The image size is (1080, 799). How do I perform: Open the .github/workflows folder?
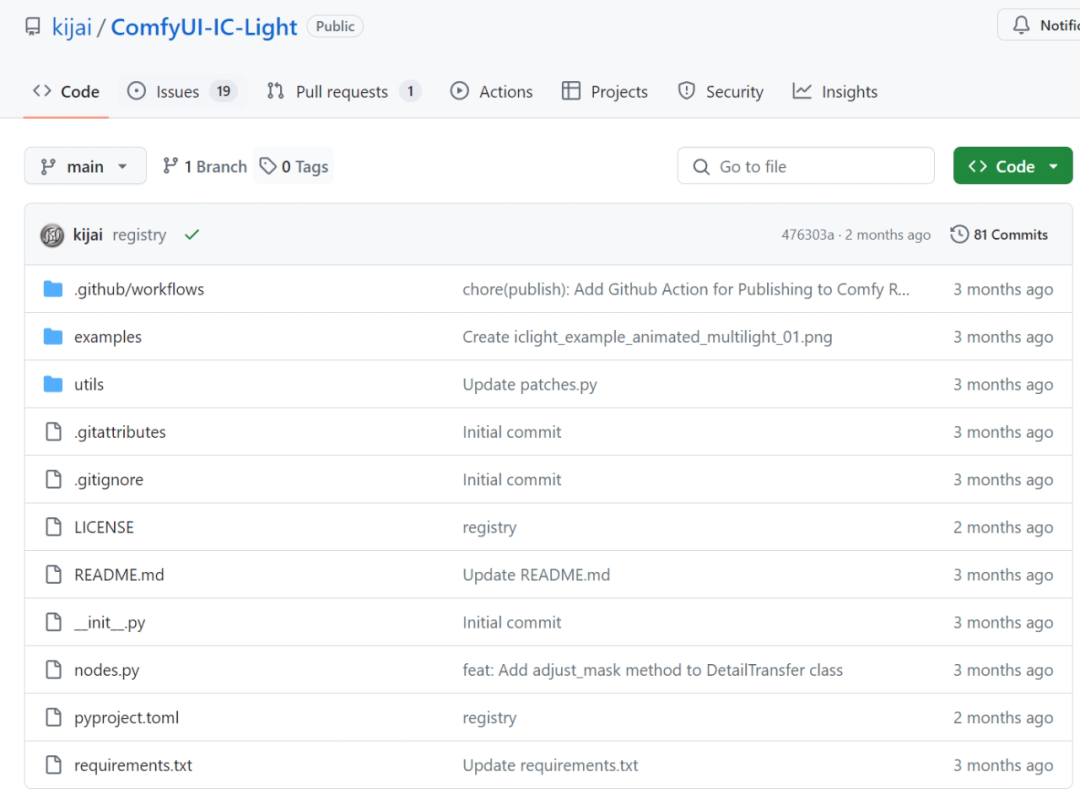139,289
